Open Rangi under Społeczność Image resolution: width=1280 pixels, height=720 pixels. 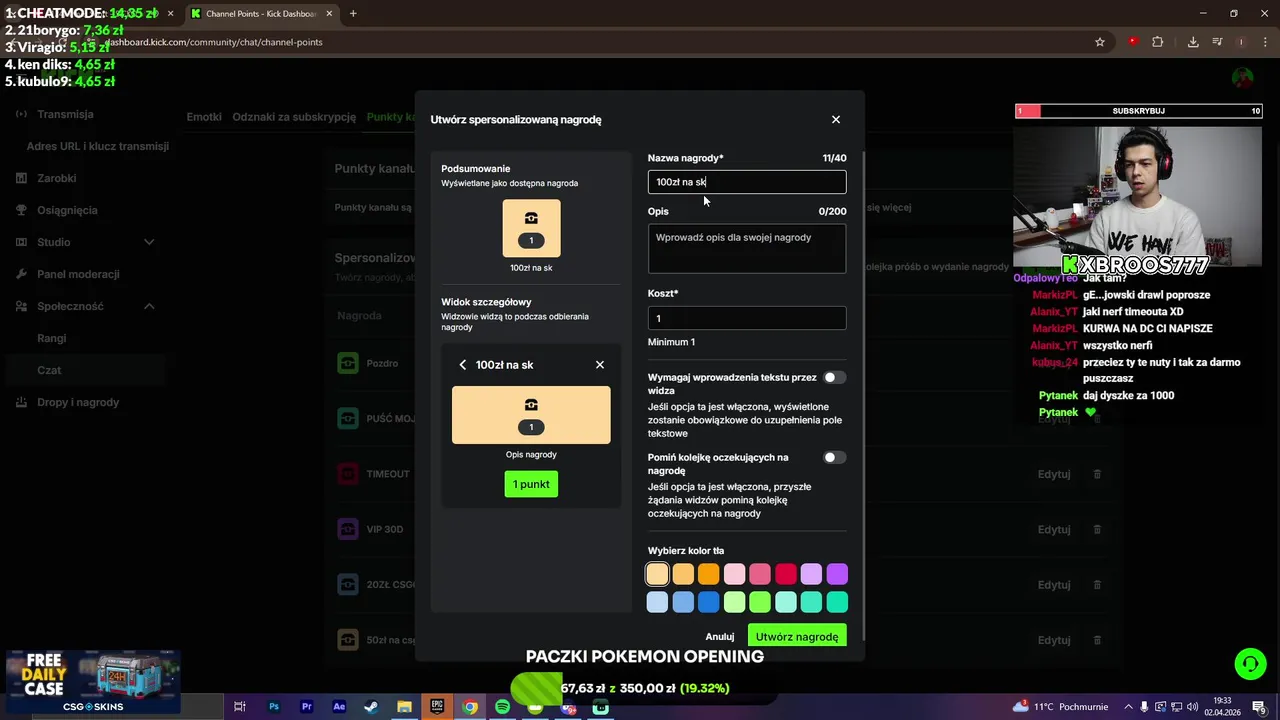click(x=52, y=338)
